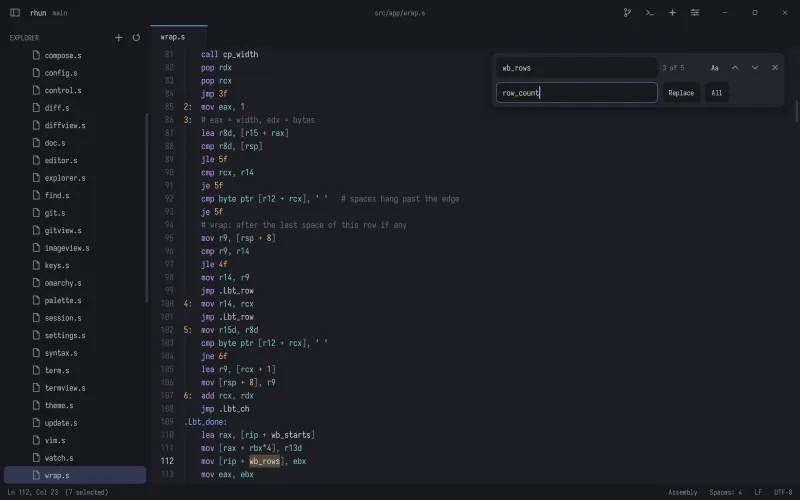Open theme.s in the explorer
Image resolution: width=800 pixels, height=500 pixels.
pyautogui.click(x=75, y=405)
